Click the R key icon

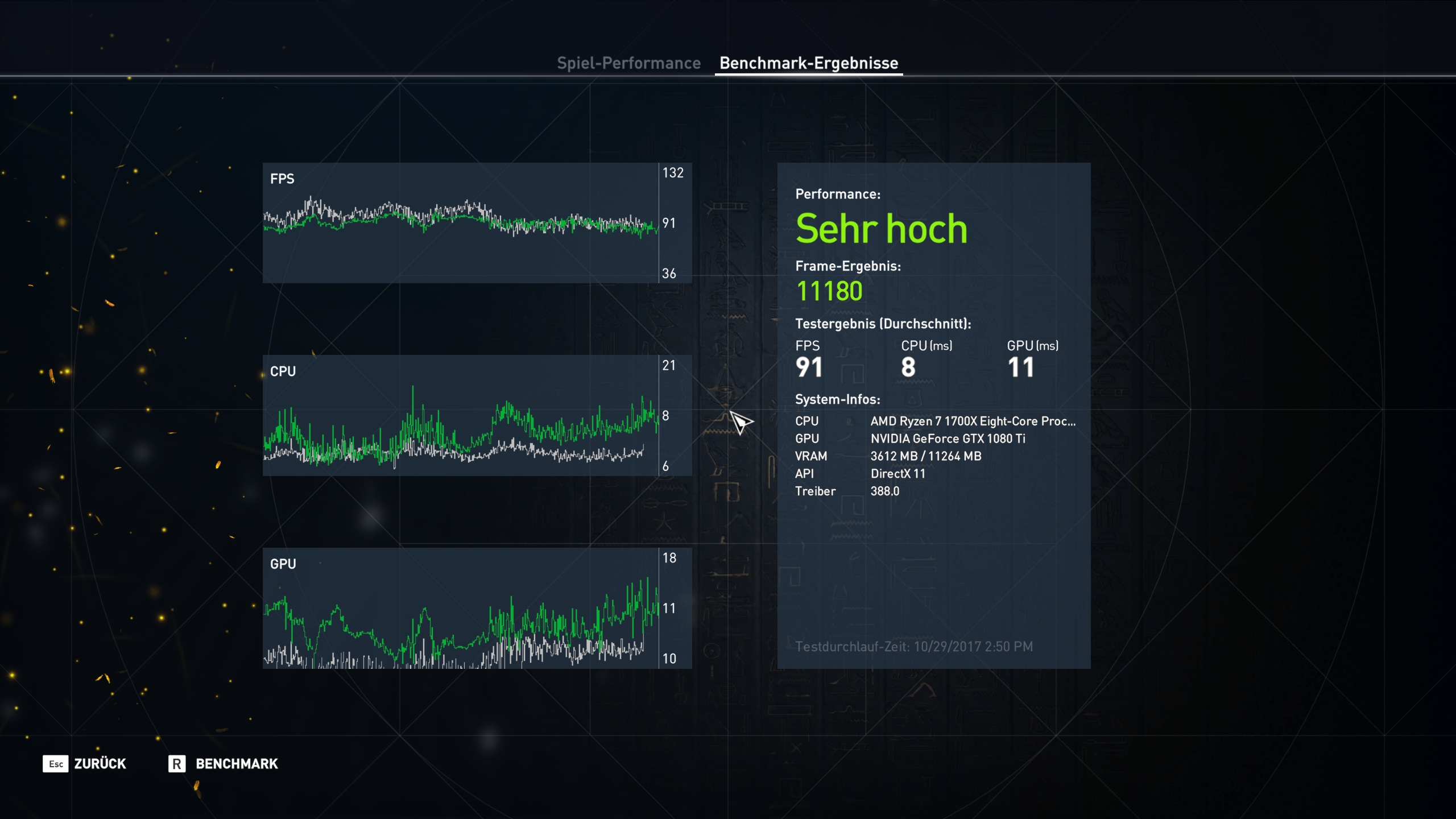click(176, 763)
